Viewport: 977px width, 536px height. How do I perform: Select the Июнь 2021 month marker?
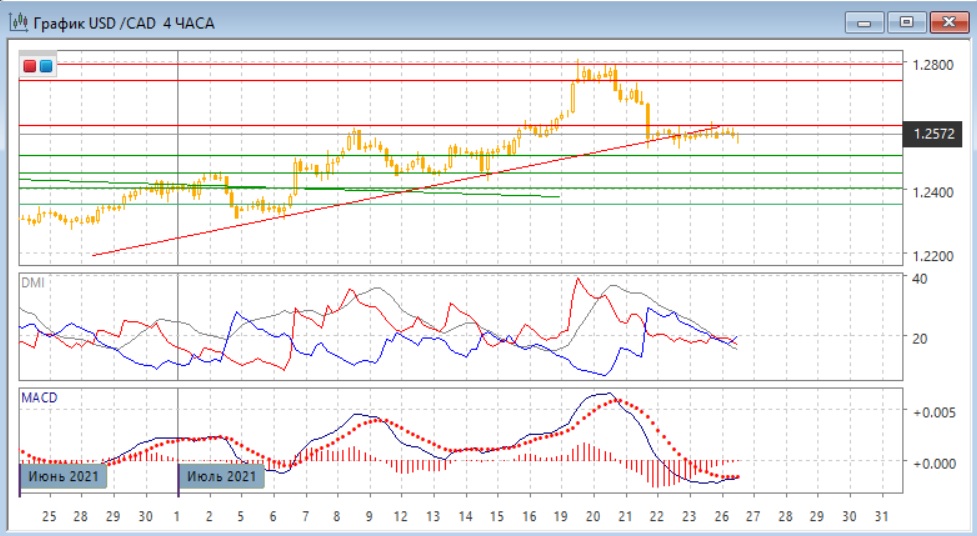pos(62,477)
